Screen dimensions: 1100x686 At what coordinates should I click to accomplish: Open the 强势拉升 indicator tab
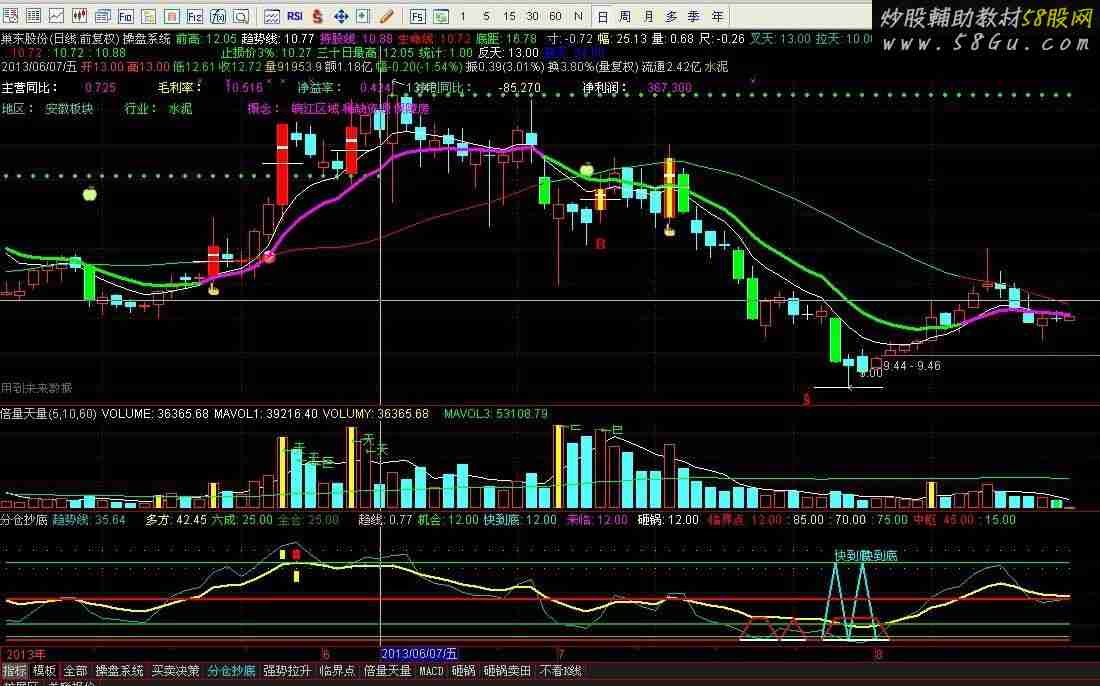287,671
